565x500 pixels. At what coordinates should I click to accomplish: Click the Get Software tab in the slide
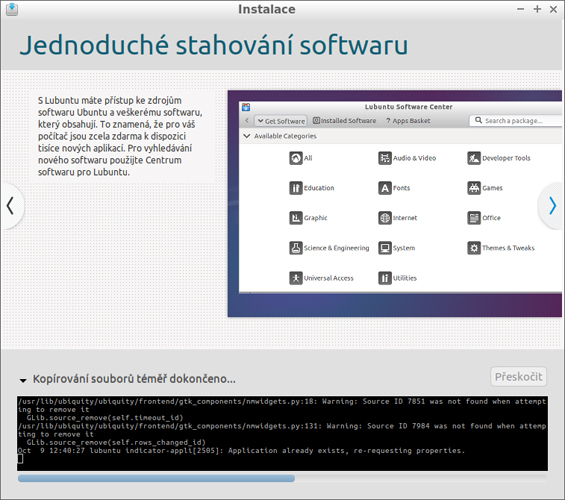281,121
